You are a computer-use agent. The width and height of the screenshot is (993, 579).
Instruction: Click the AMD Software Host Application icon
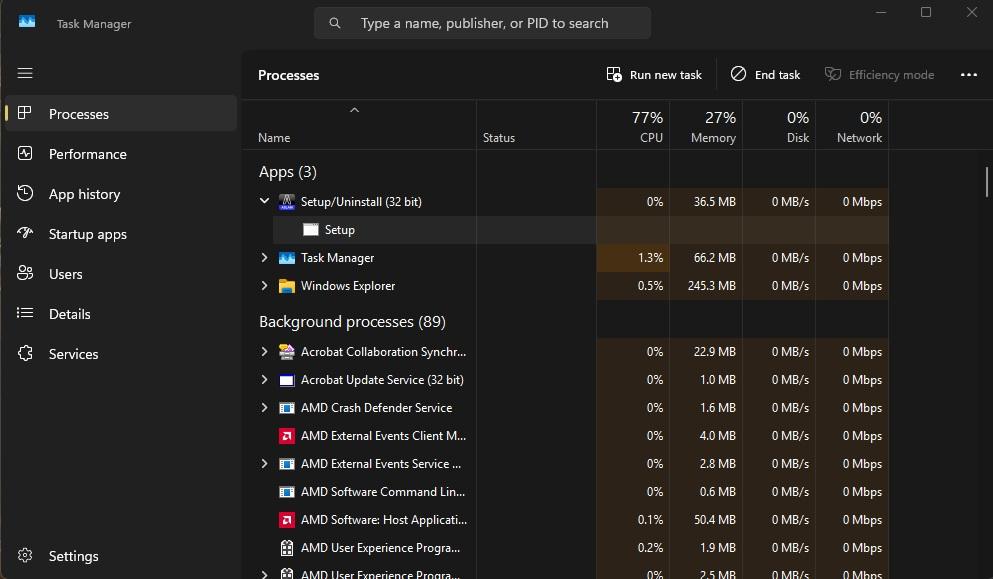[287, 520]
